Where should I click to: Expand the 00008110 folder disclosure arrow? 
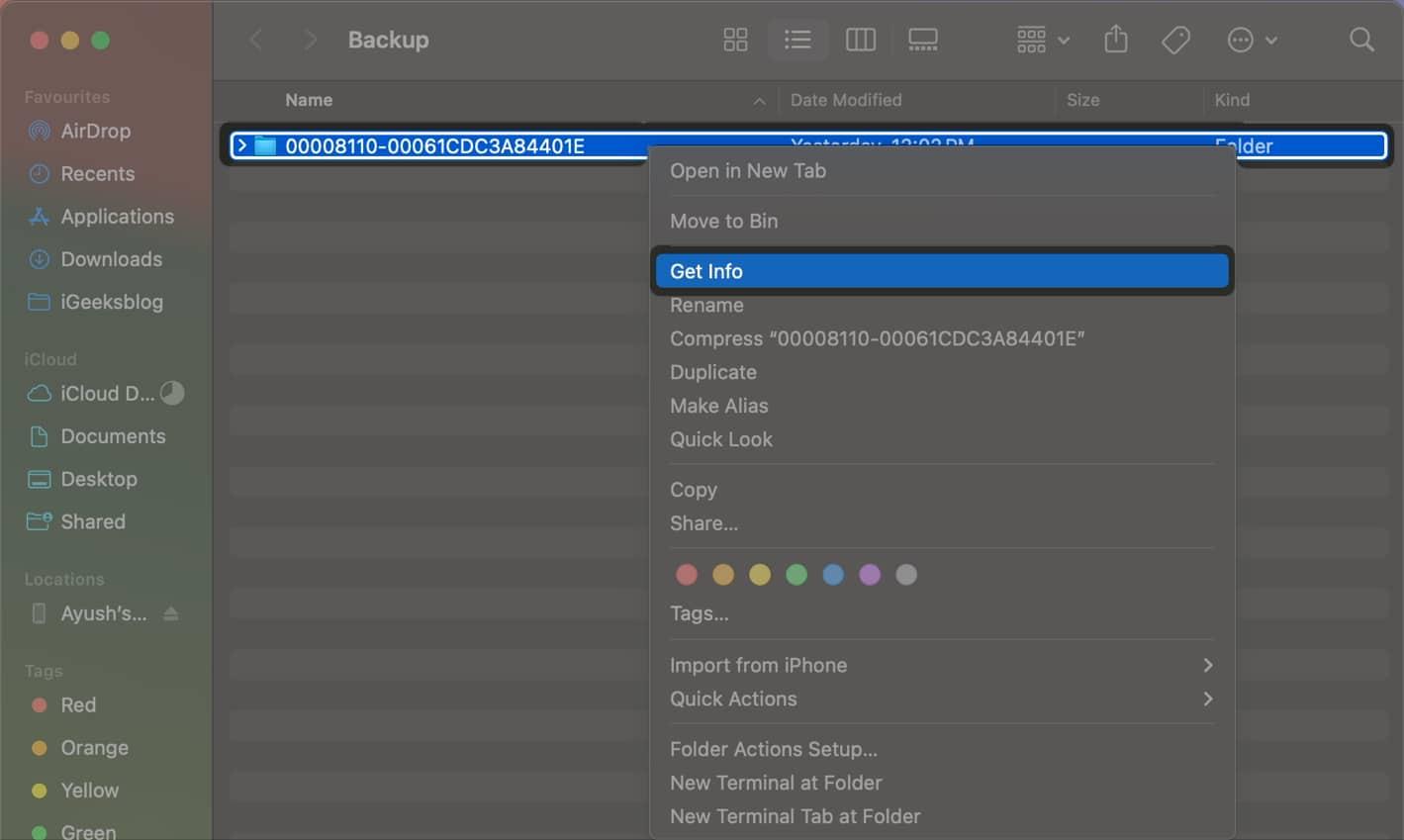pos(241,145)
